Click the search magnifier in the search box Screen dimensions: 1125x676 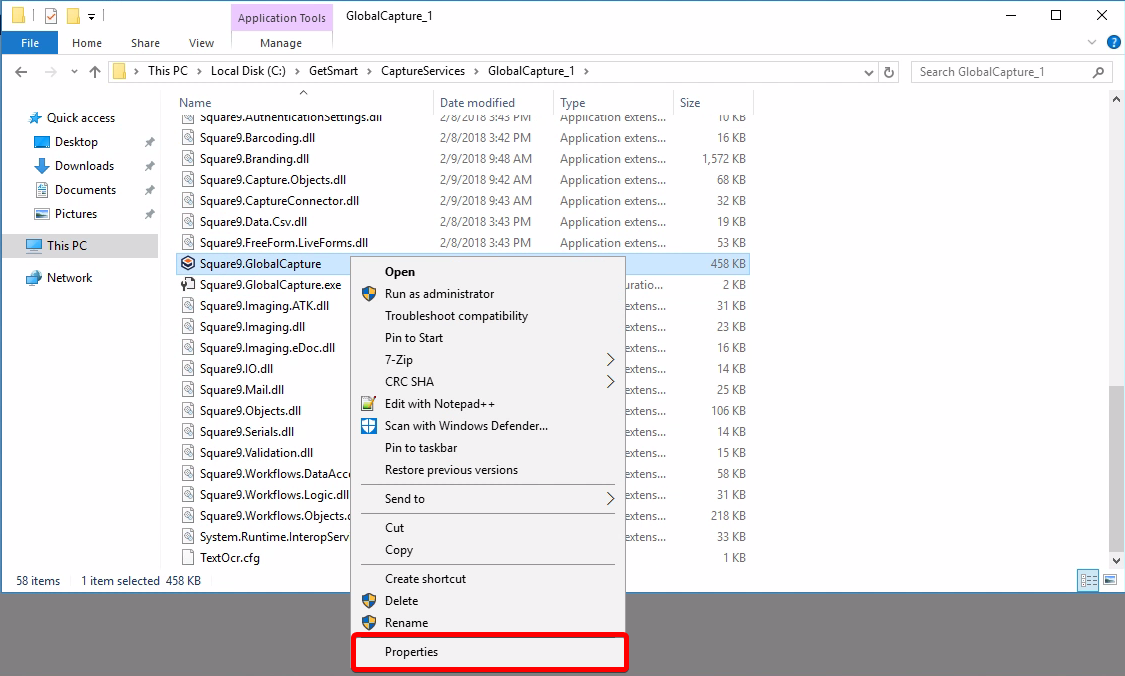(1097, 72)
